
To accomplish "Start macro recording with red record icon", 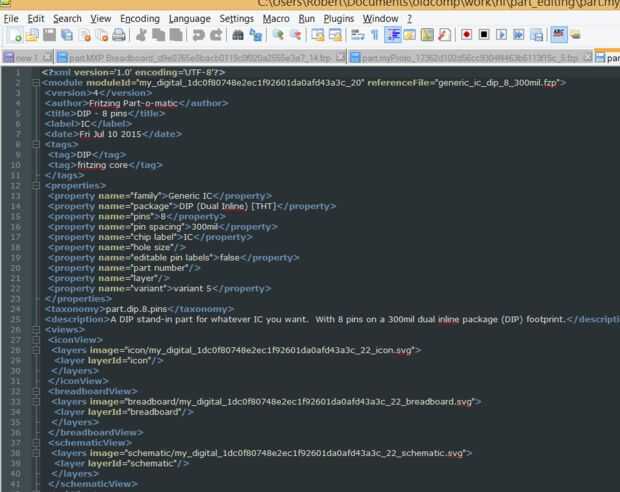I will [467, 35].
